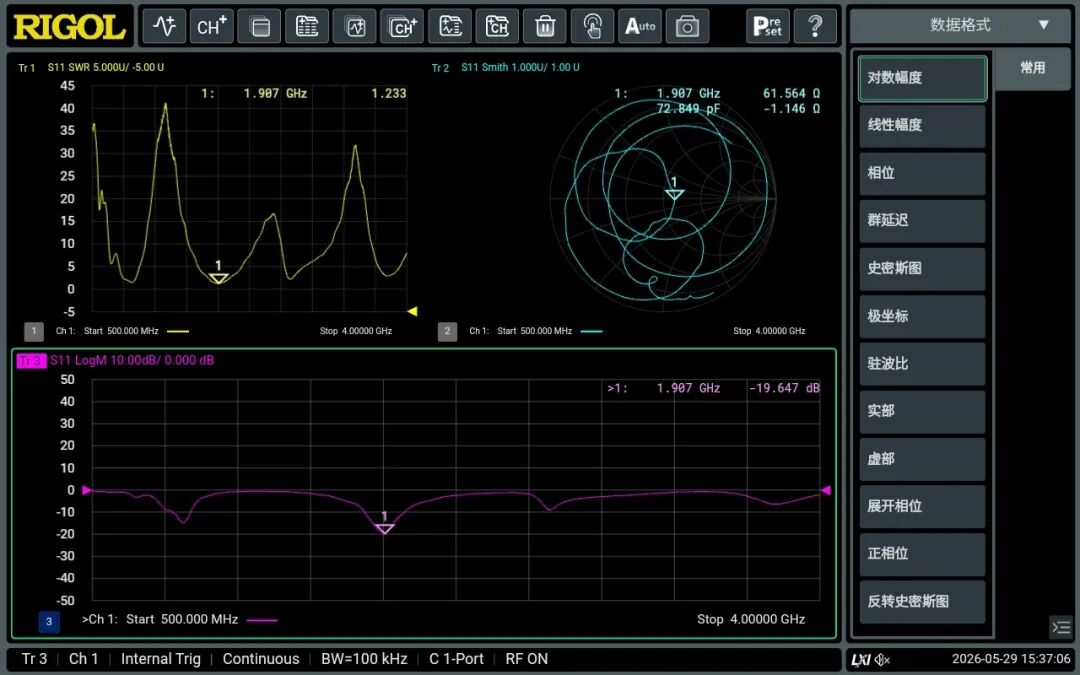Toggle the speaker mute icon in status bar
1080x675 pixels.
pyautogui.click(x=882, y=660)
